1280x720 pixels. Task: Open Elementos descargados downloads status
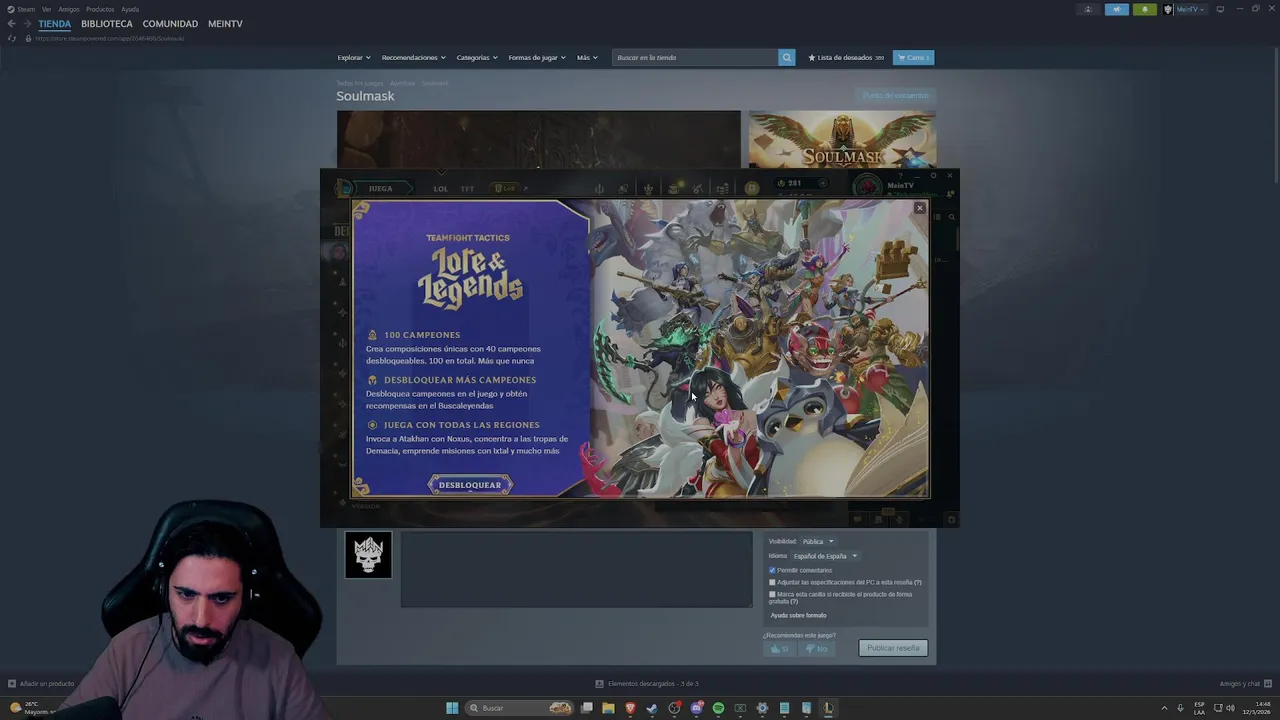(x=647, y=684)
